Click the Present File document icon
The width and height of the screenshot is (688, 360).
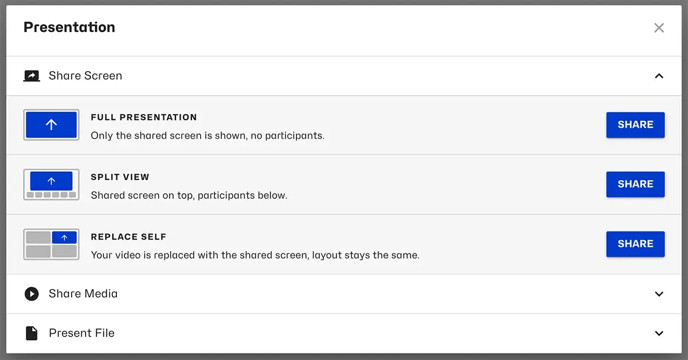click(32, 333)
